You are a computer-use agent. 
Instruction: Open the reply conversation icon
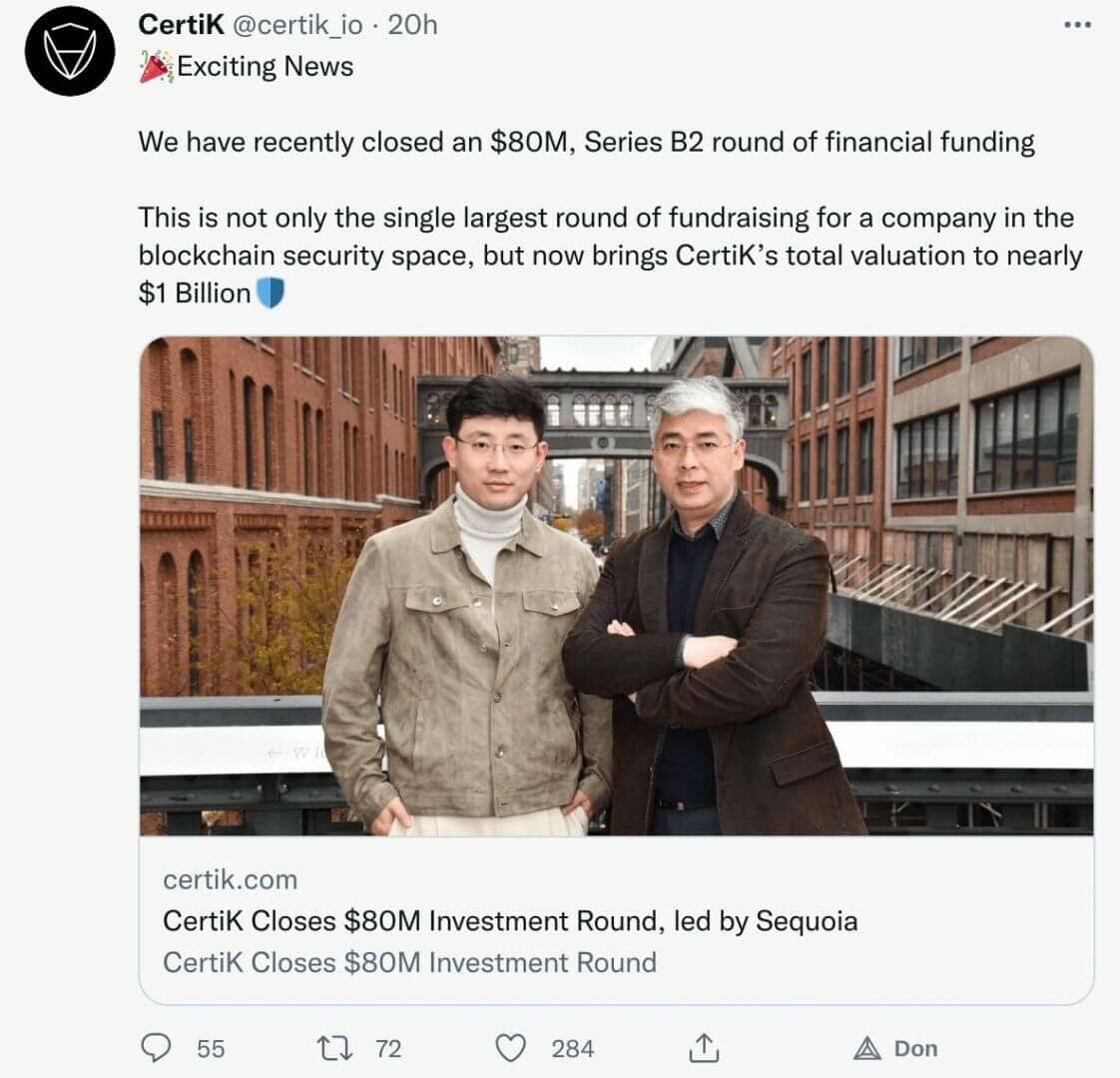pyautogui.click(x=156, y=1049)
